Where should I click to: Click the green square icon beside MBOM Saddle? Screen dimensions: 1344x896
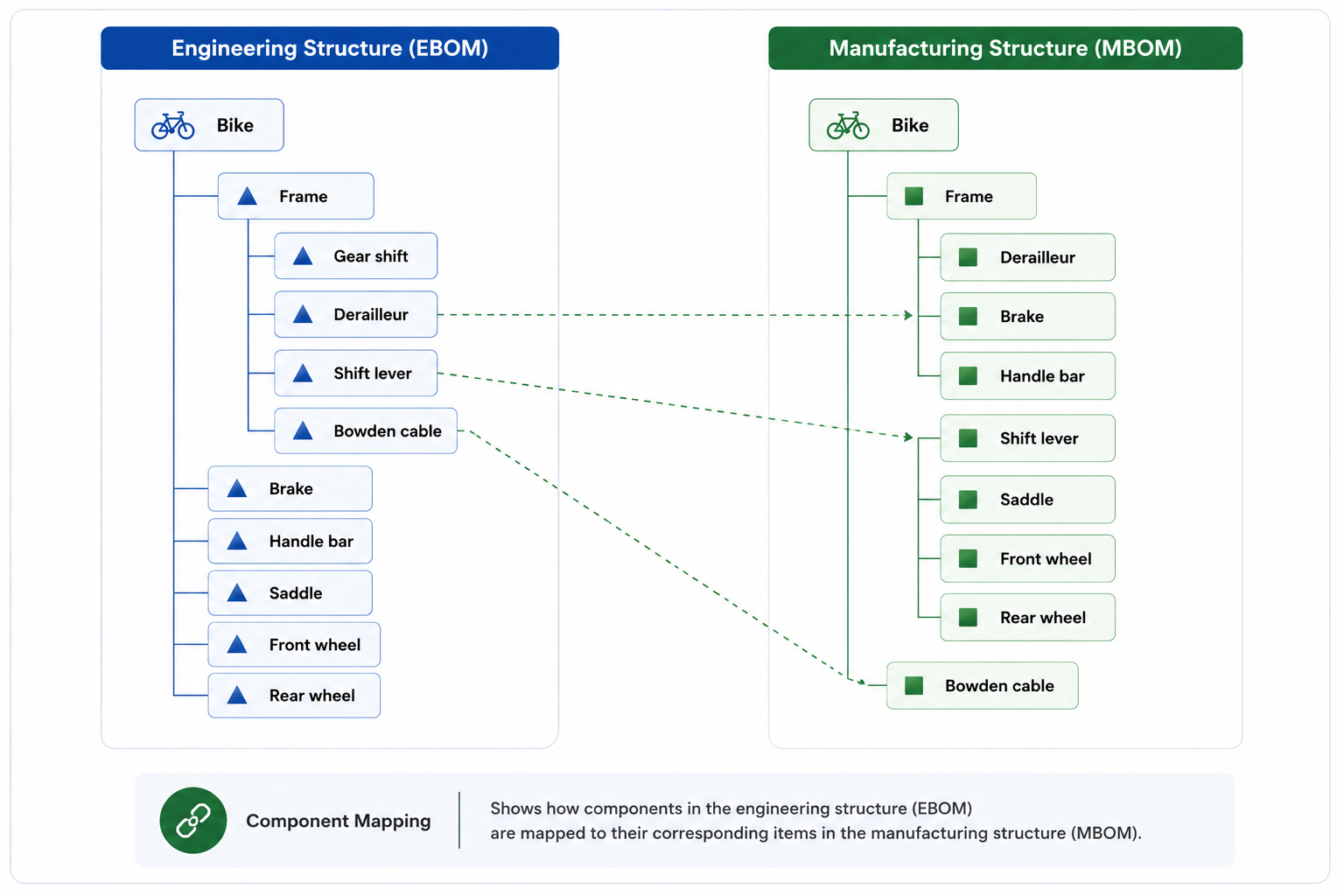[968, 499]
